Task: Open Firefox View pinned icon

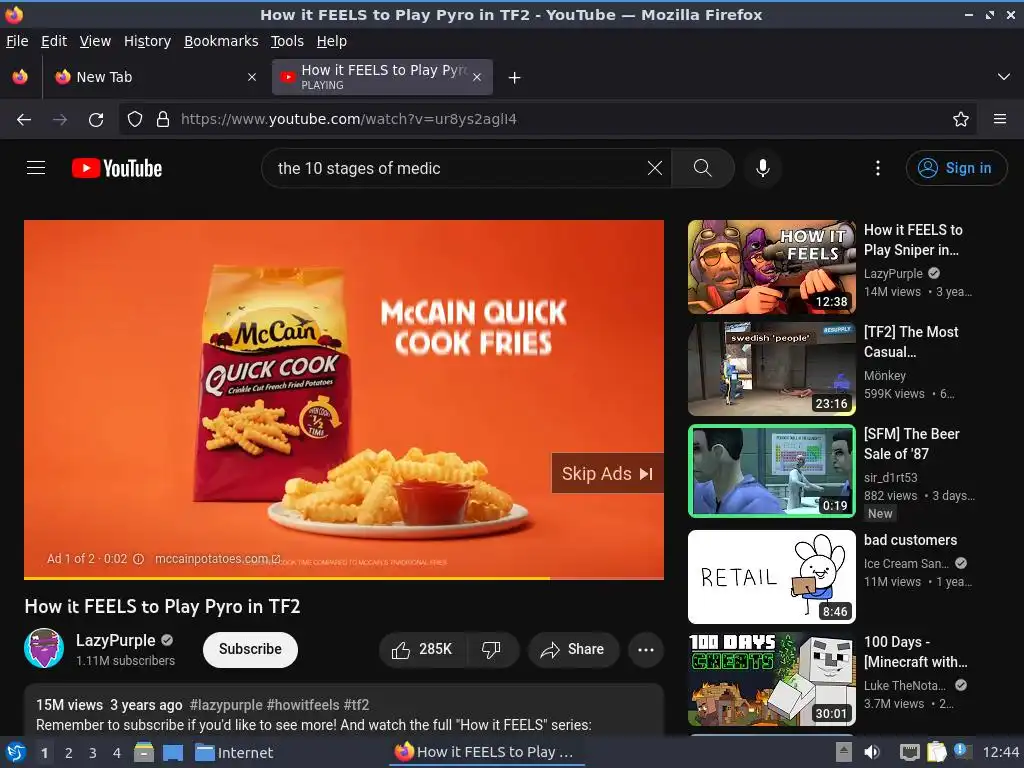Action: 20,77
